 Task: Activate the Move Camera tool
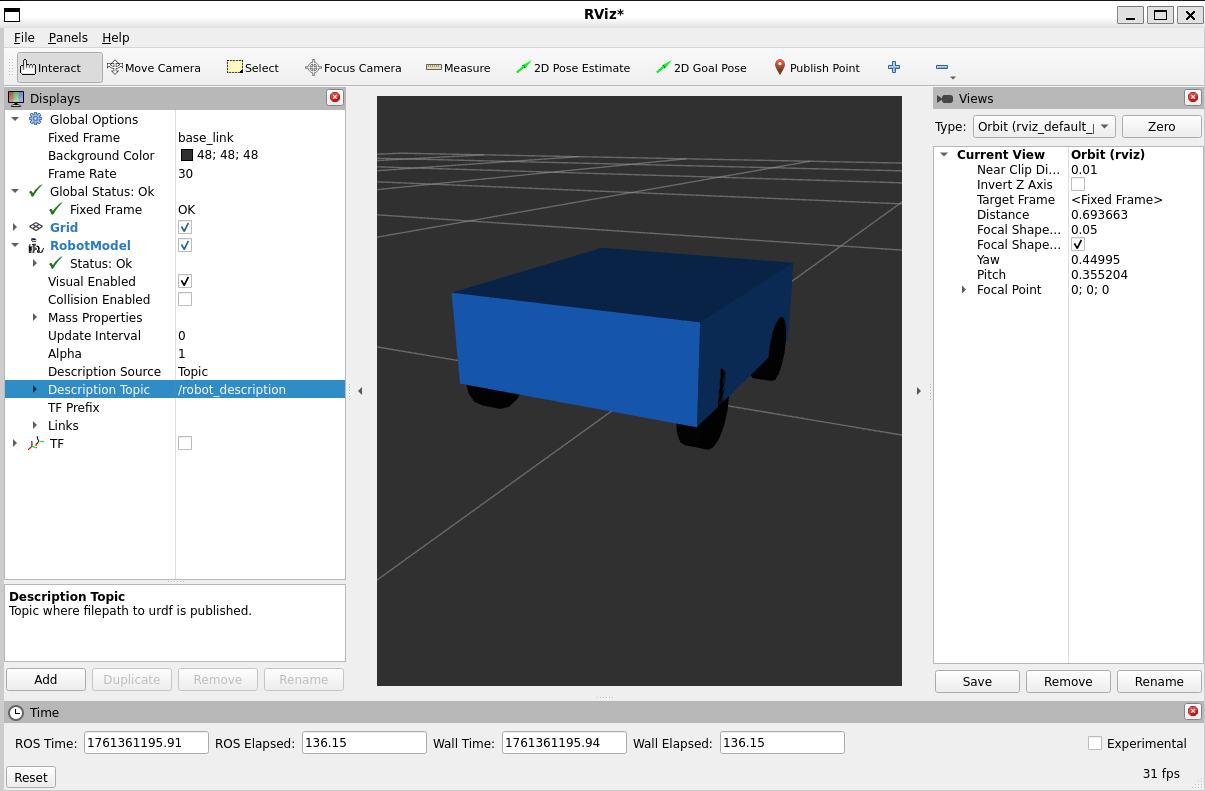tap(154, 68)
